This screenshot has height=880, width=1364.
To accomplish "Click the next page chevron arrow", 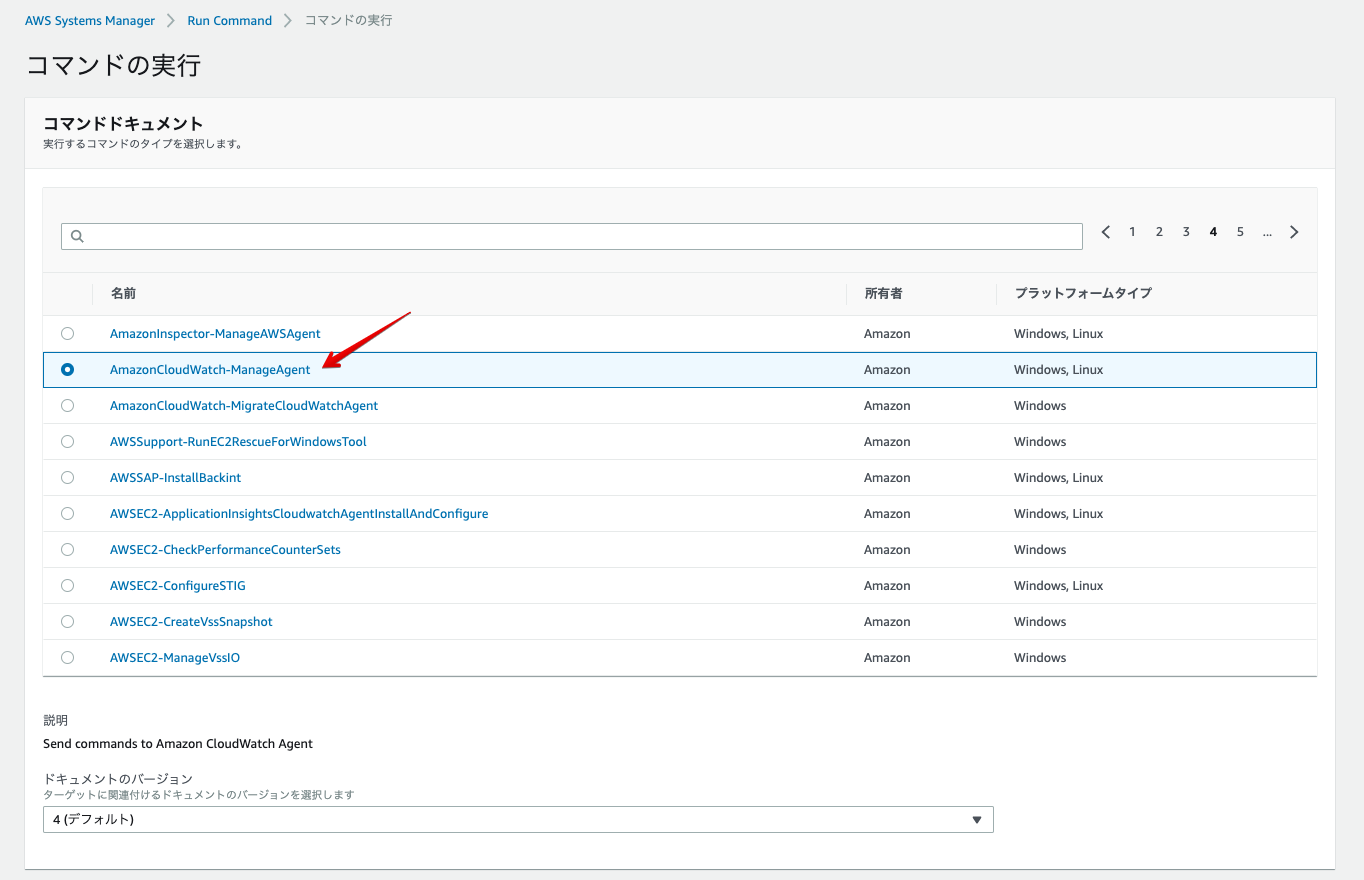I will (x=1294, y=231).
